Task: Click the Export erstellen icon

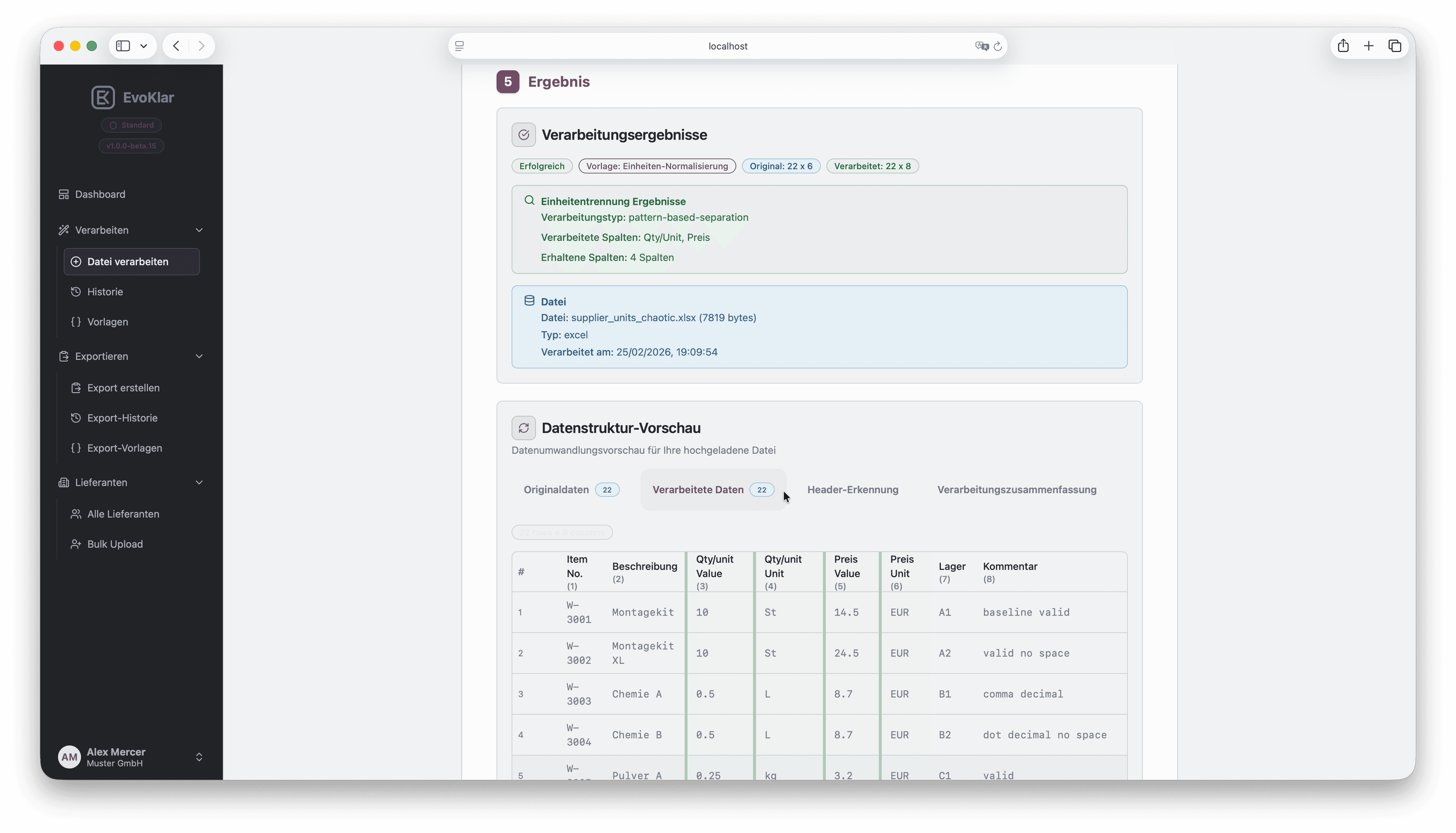Action: point(77,388)
